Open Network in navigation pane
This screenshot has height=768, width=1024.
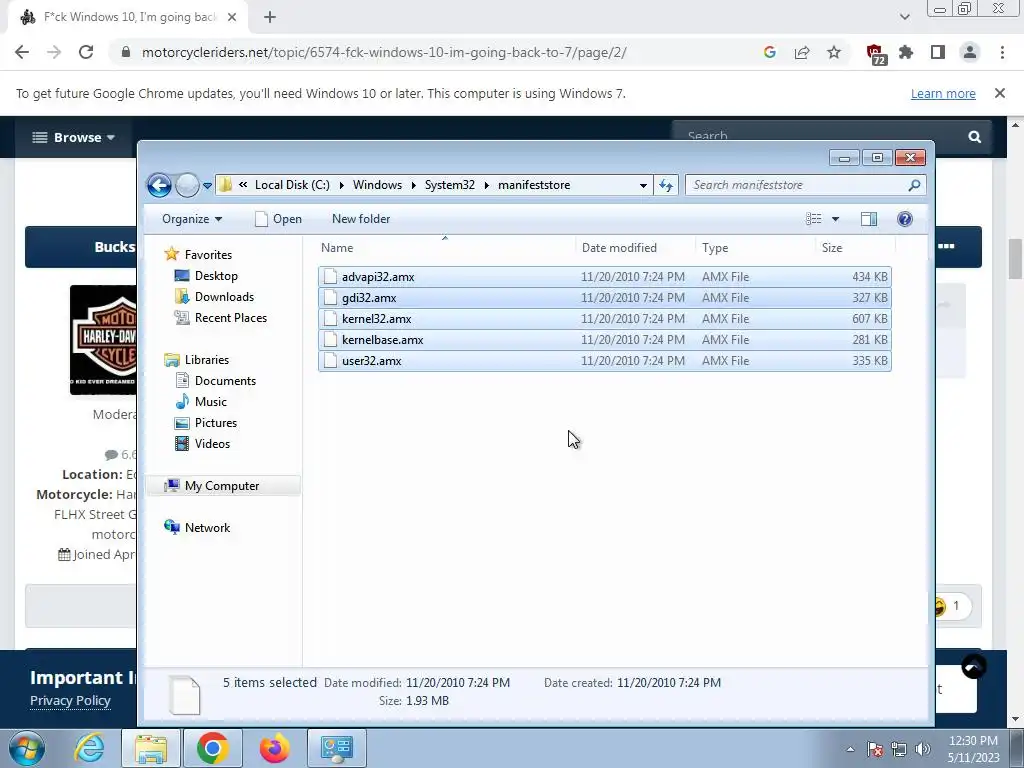[x=197, y=528]
